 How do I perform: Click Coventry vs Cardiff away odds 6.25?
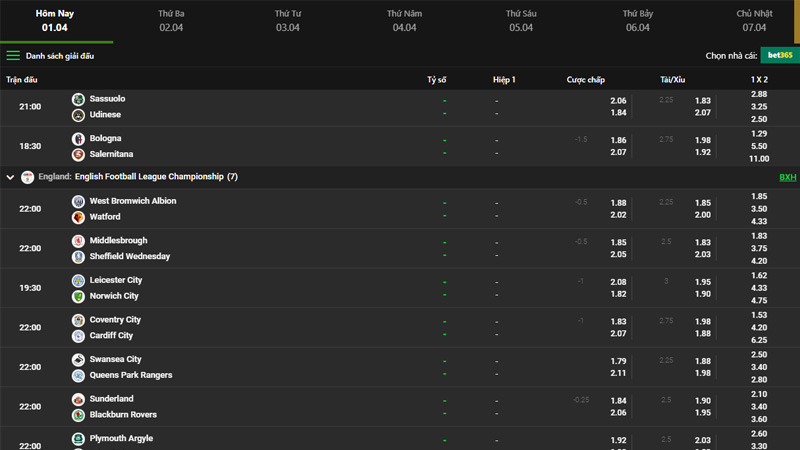click(759, 340)
